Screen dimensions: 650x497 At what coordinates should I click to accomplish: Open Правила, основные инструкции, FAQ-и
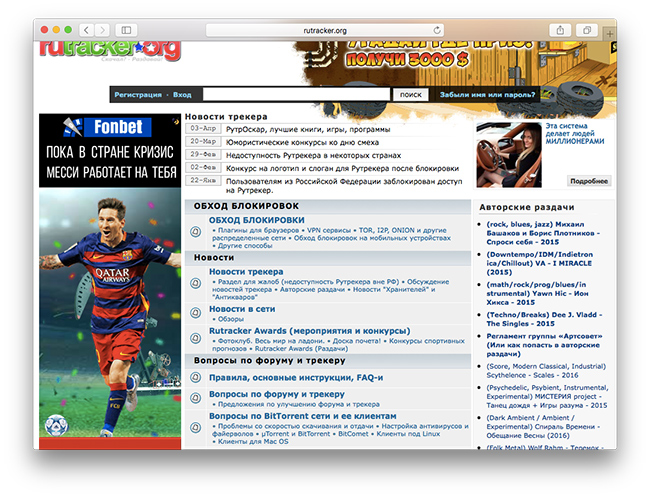[x=296, y=378]
